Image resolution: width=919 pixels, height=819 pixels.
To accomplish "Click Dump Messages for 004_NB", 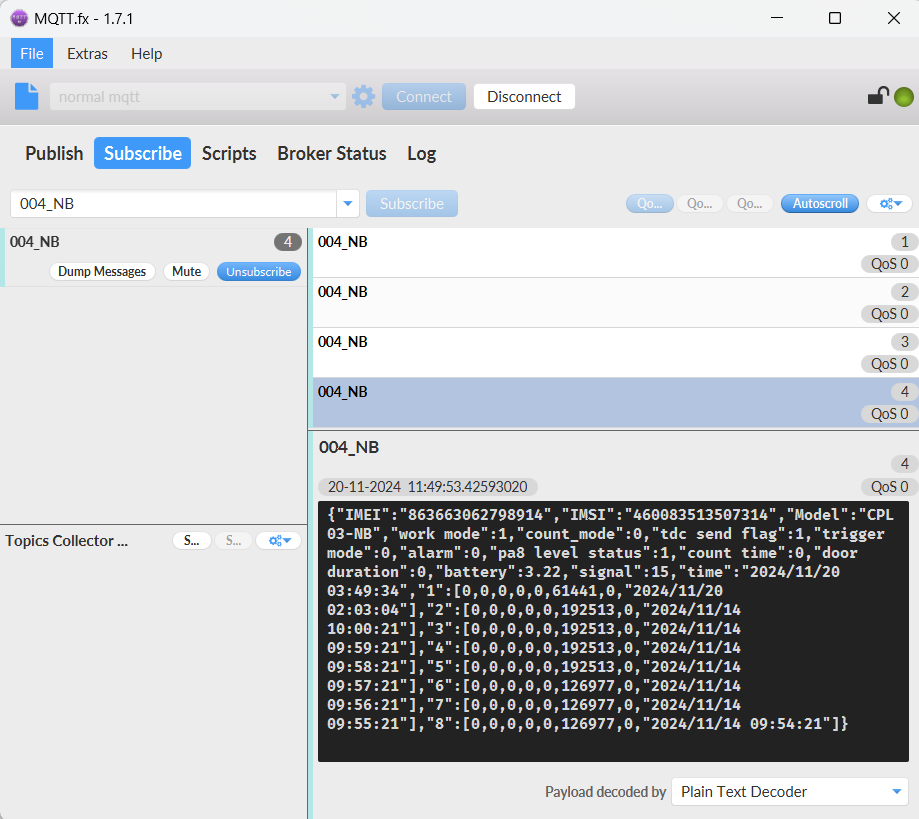I will tap(102, 271).
